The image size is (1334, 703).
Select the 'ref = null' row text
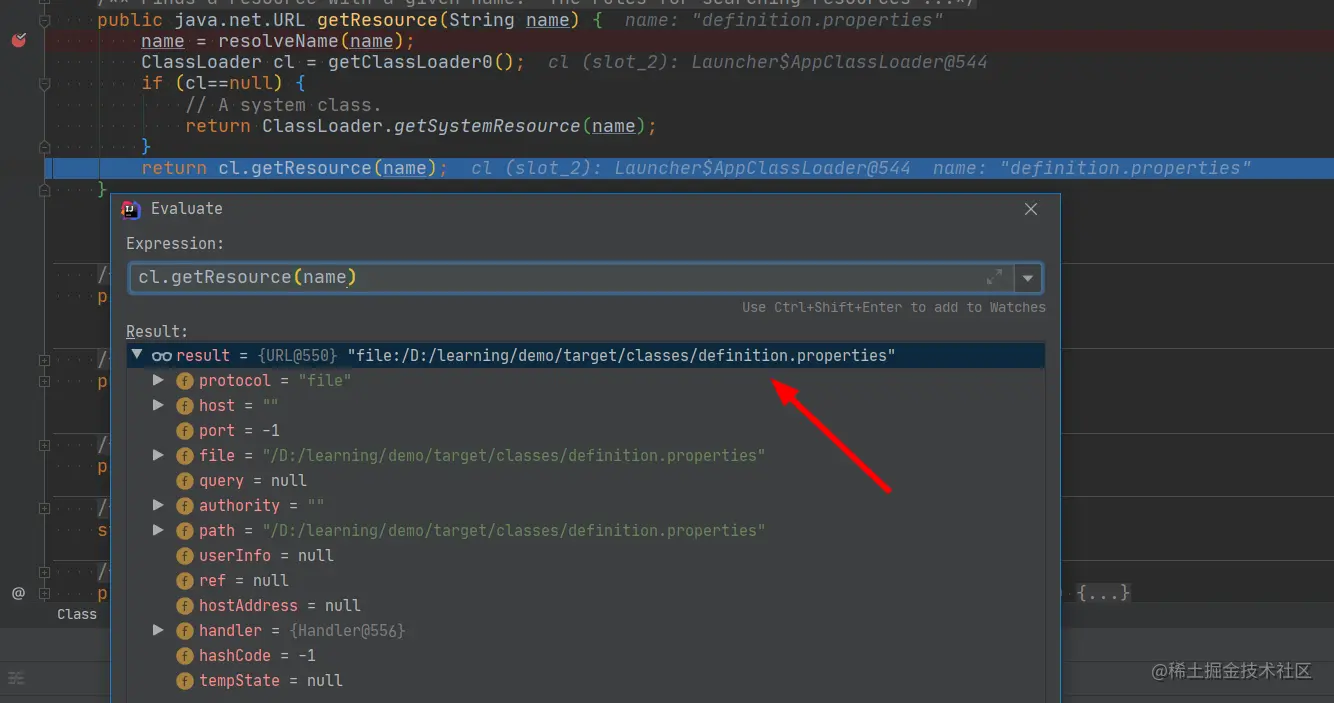tap(244, 581)
